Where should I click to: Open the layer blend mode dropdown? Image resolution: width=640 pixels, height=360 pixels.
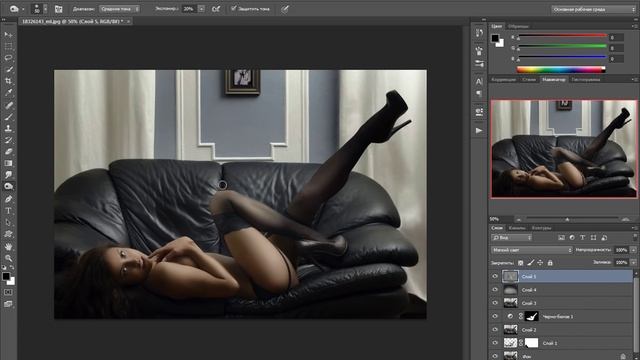coord(531,250)
